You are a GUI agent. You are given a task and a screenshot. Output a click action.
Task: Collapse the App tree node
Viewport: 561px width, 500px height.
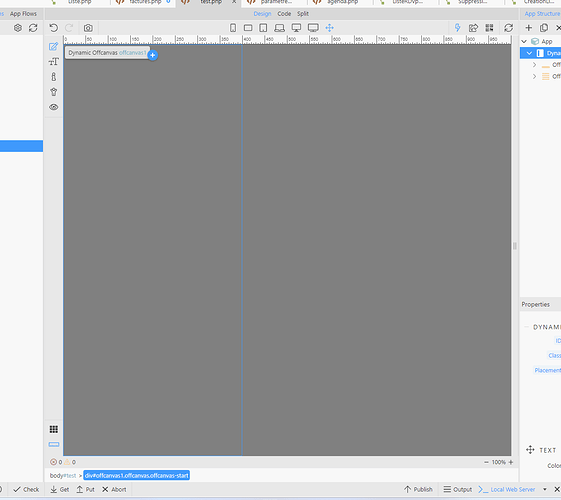coord(524,41)
